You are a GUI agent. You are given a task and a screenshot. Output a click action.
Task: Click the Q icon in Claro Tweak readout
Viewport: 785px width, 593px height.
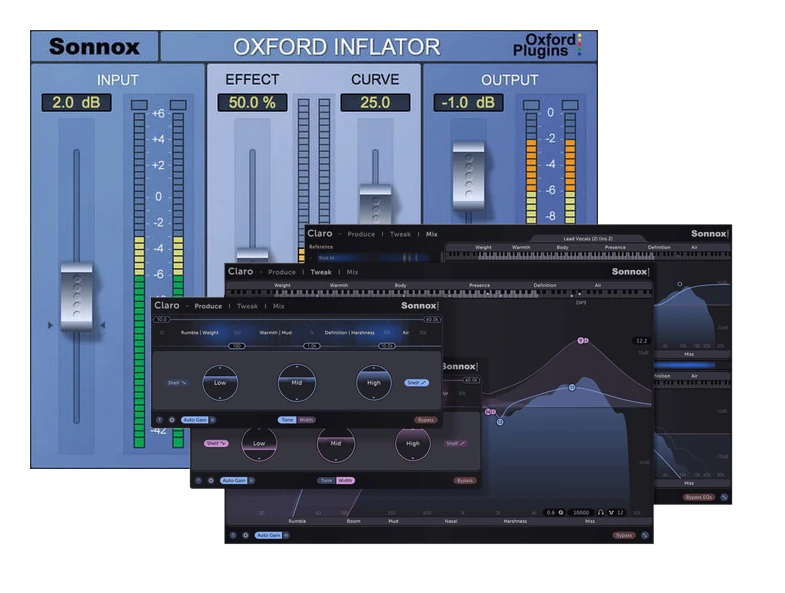tap(561, 512)
